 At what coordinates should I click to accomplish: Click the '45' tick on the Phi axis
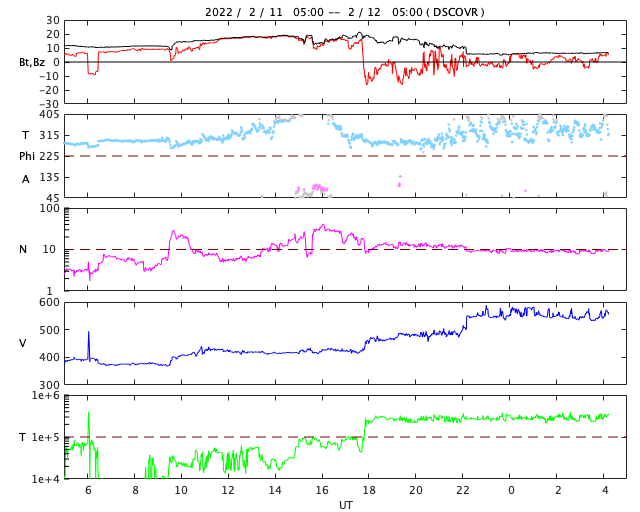tap(53, 198)
